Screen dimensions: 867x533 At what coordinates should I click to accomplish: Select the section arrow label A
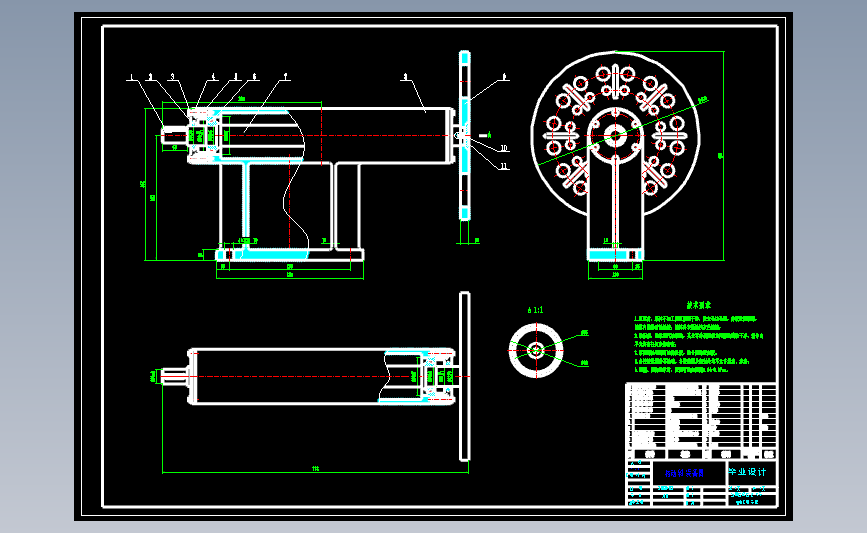click(489, 134)
